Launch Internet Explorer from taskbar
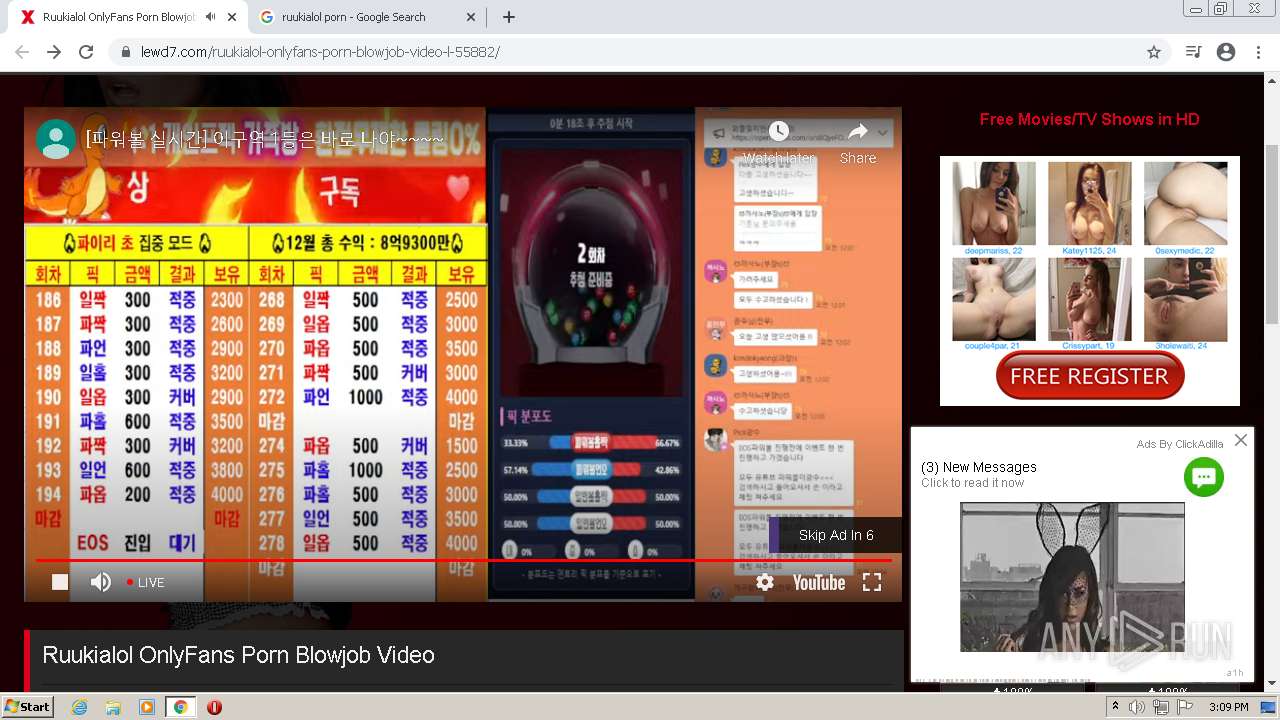Viewport: 1280px width, 720px height. (80, 707)
